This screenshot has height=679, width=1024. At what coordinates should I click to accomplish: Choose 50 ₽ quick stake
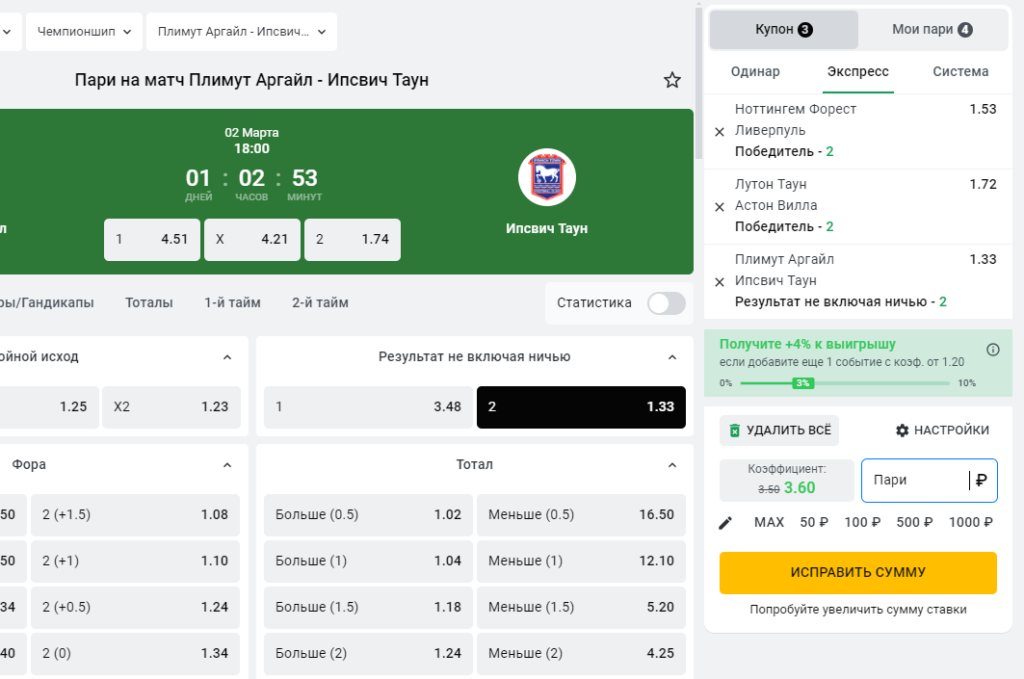814,522
